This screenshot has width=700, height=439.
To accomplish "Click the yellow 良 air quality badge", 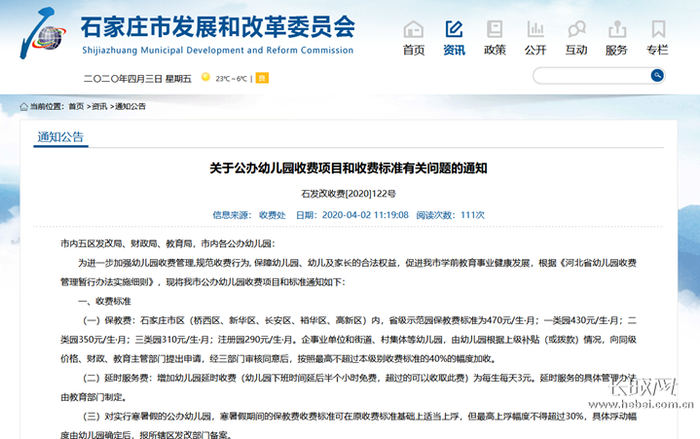I will [262, 78].
